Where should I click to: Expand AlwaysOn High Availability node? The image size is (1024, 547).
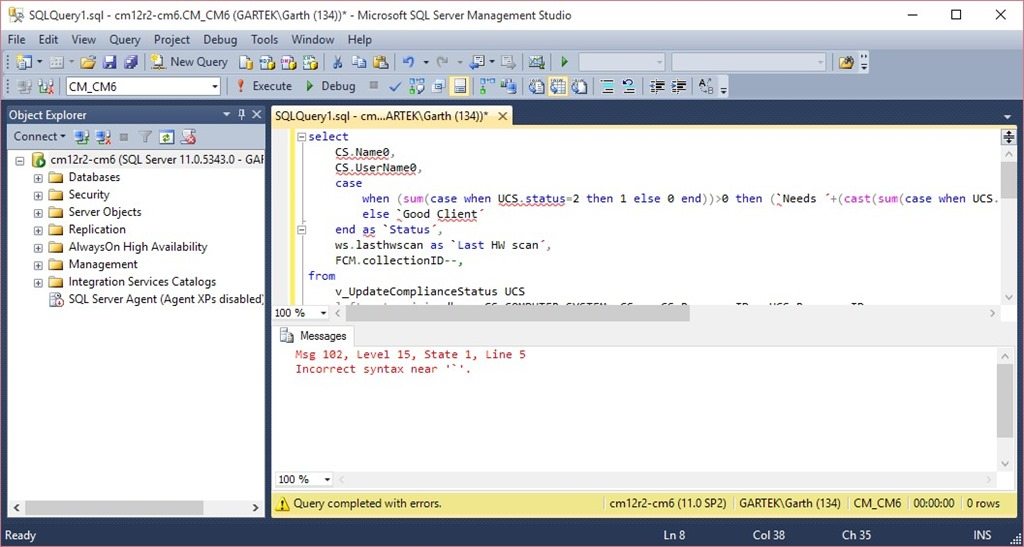point(38,248)
